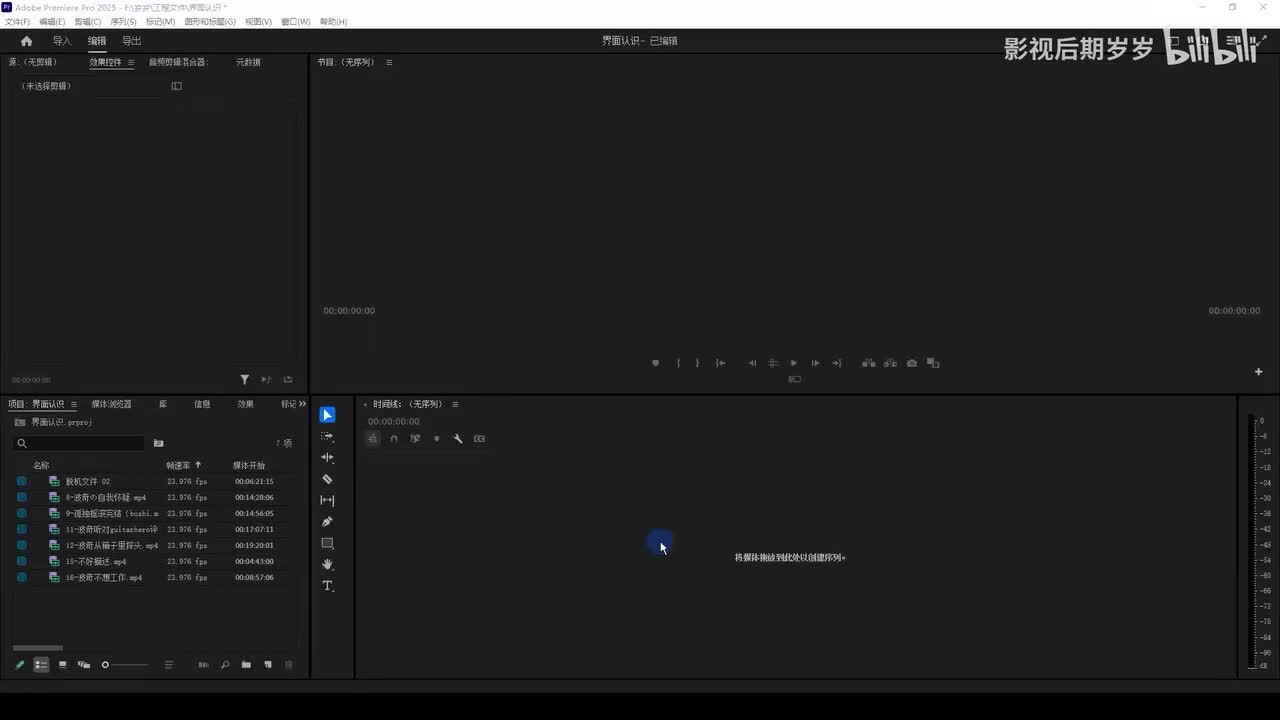Open the Program monitor button editor plus
This screenshot has width=1280, height=720.
[x=1259, y=372]
